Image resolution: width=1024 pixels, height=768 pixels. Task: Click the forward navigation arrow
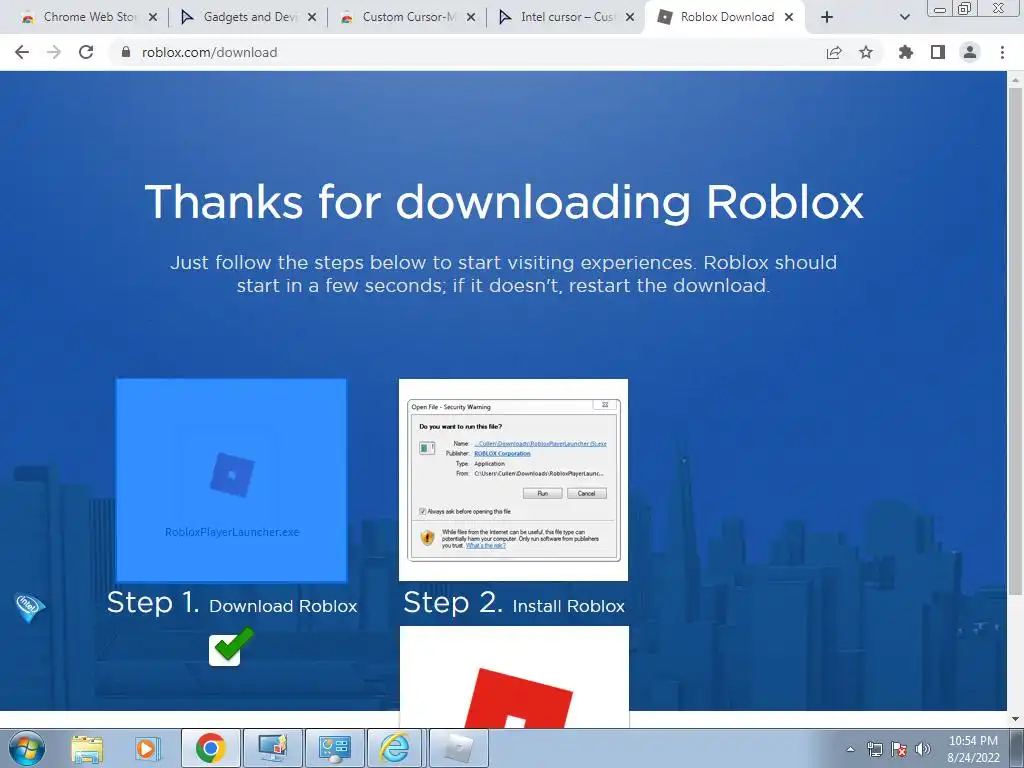pyautogui.click(x=54, y=52)
